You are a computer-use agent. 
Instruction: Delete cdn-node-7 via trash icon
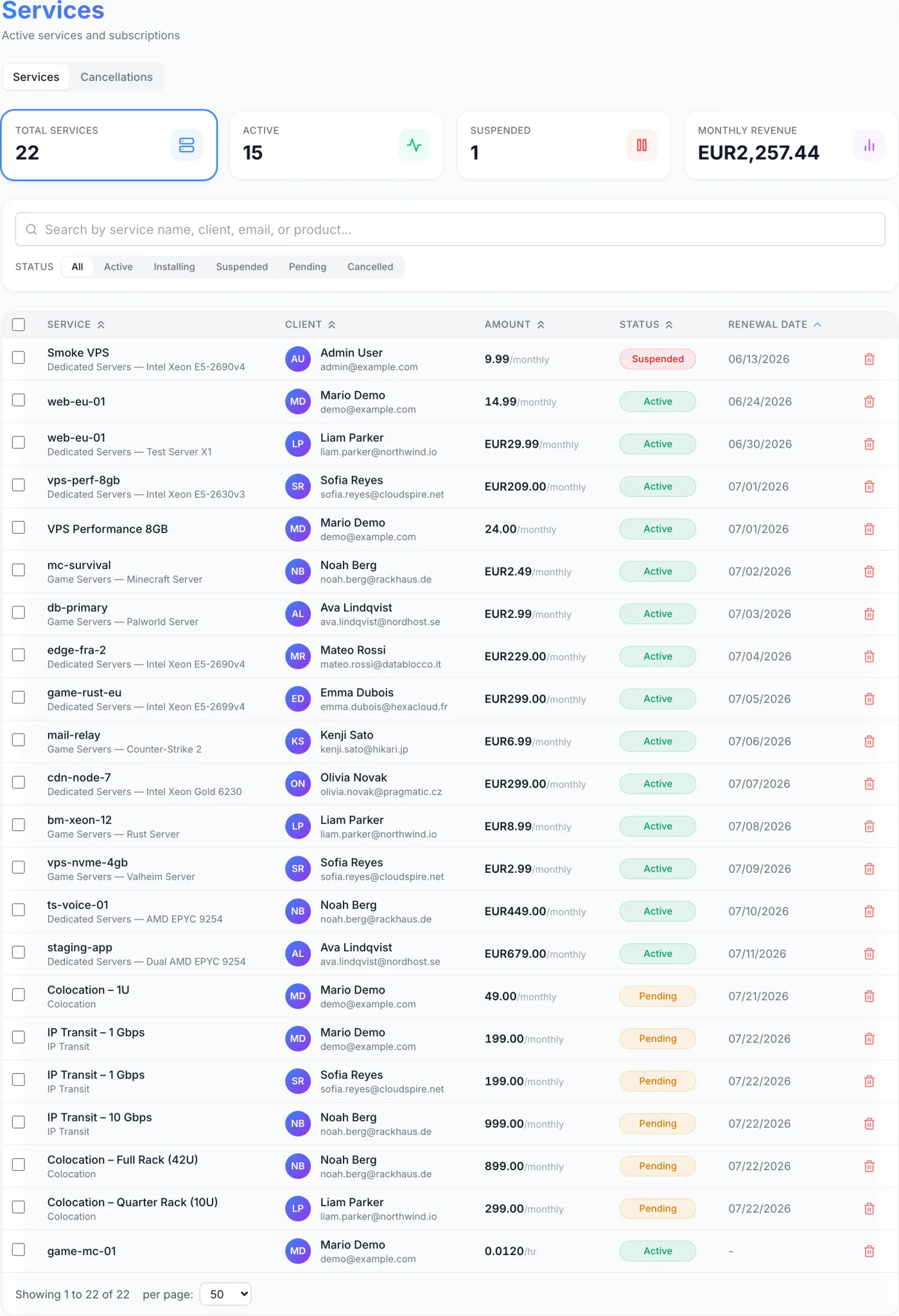click(x=869, y=784)
